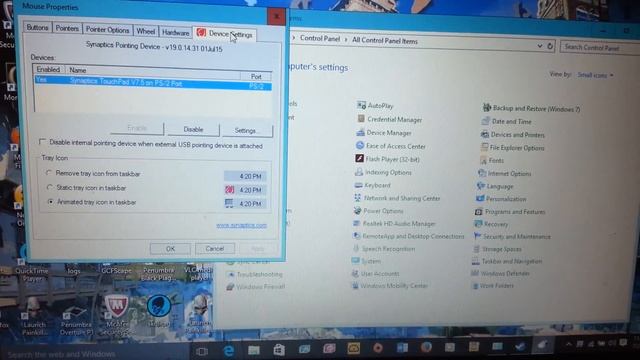Click OK in Mouse Properties
Image resolution: width=640 pixels, height=360 pixels.
click(x=170, y=249)
